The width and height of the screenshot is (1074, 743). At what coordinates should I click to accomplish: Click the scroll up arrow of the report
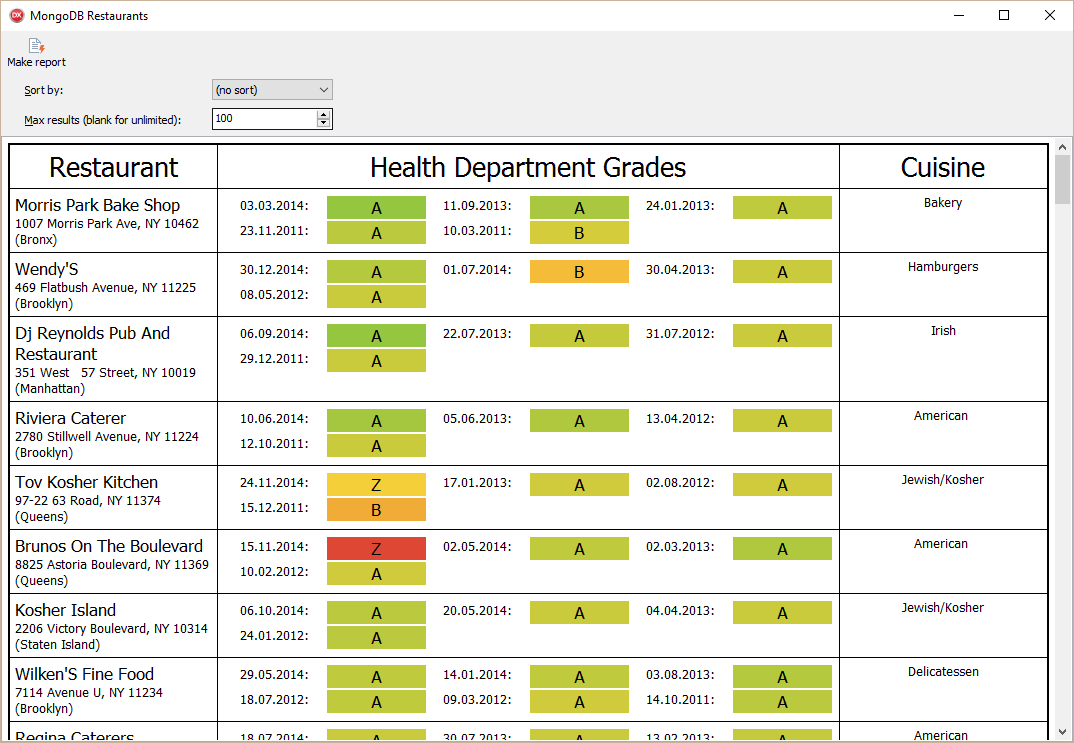pos(1062,147)
